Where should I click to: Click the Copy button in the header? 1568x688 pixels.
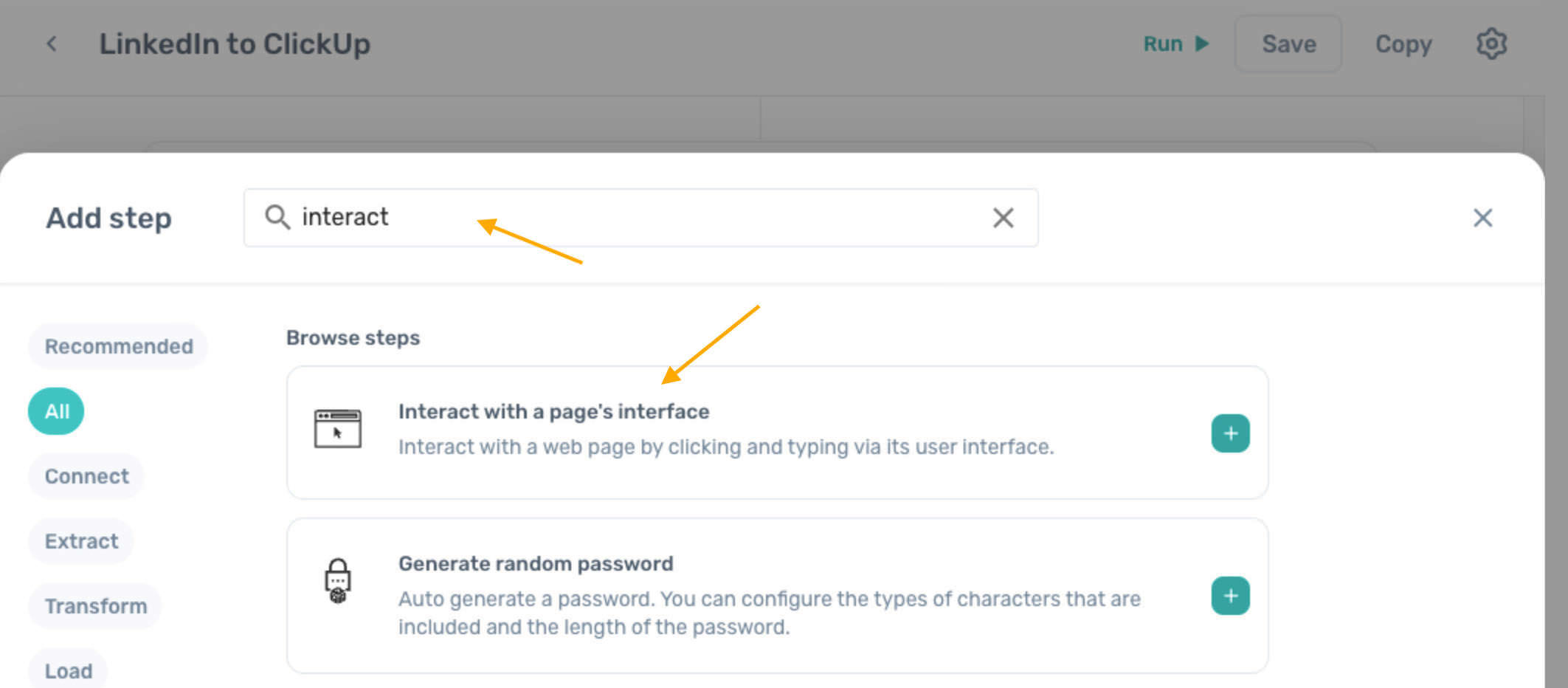(1403, 44)
